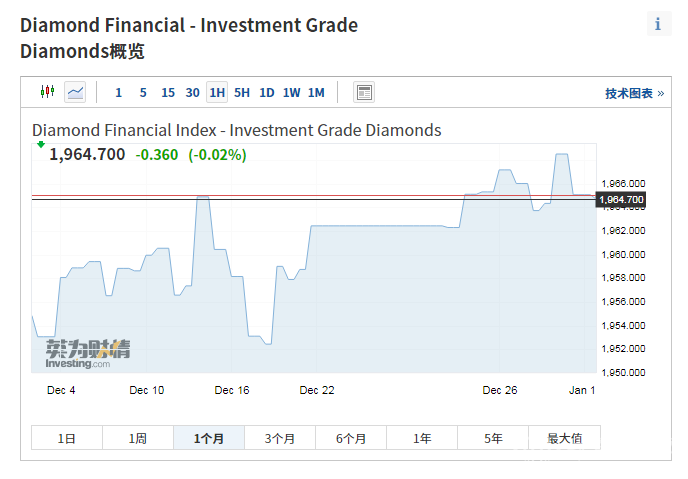The image size is (688, 479).
Task: Show the 1年 time range
Action: coord(422,438)
